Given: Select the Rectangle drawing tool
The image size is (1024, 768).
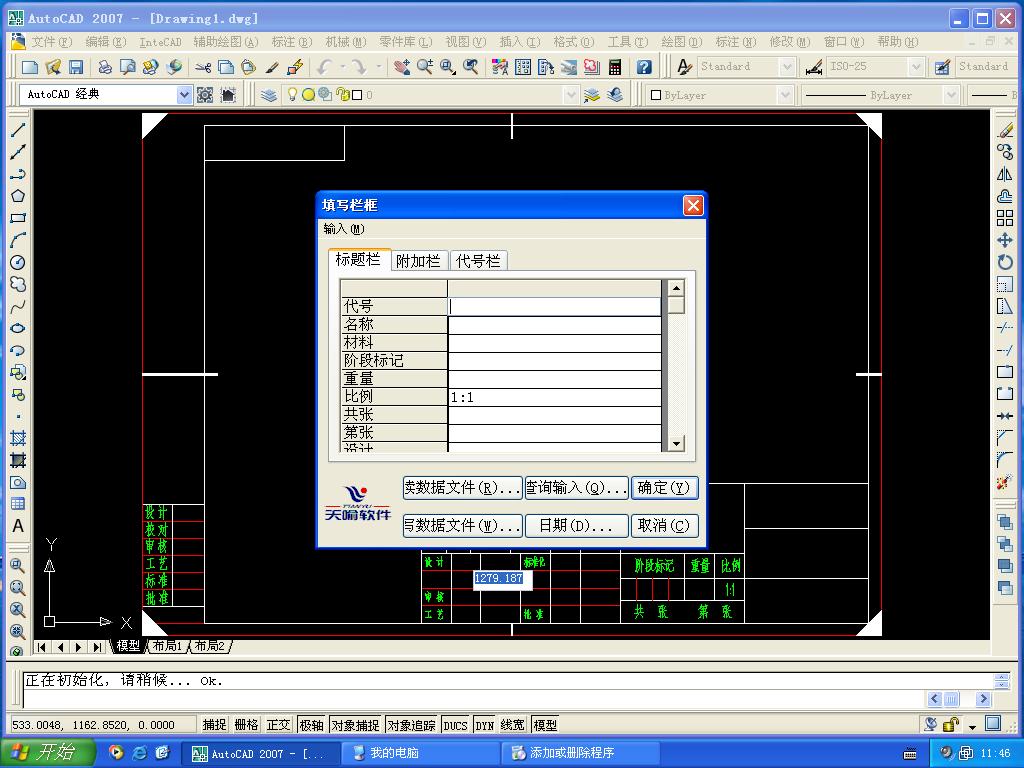Looking at the screenshot, I should (18, 218).
